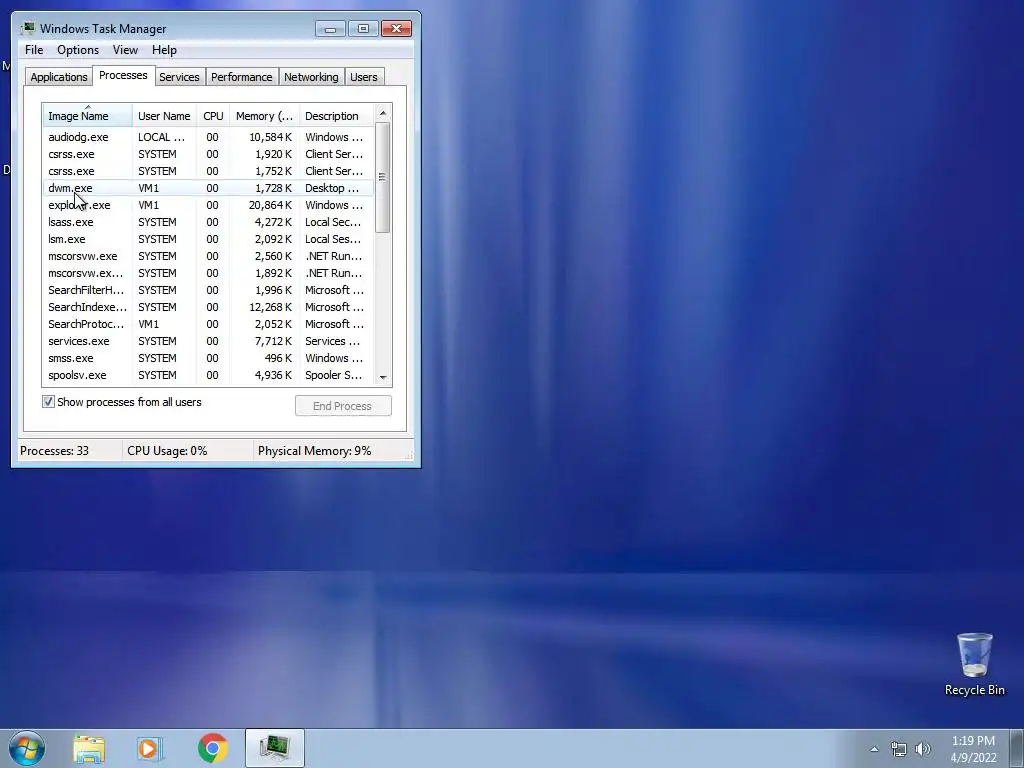
Task: Select the explorer.exe row with 20,864 K
Action: (x=209, y=205)
